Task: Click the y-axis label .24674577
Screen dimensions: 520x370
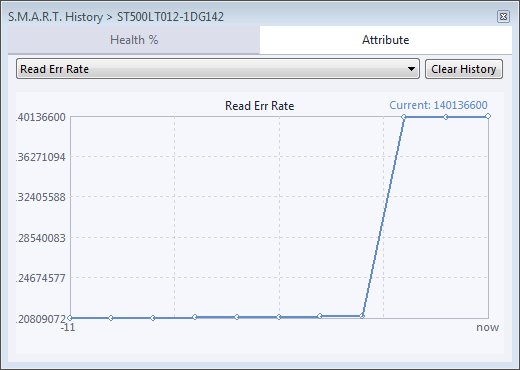Action: pyautogui.click(x=41, y=278)
